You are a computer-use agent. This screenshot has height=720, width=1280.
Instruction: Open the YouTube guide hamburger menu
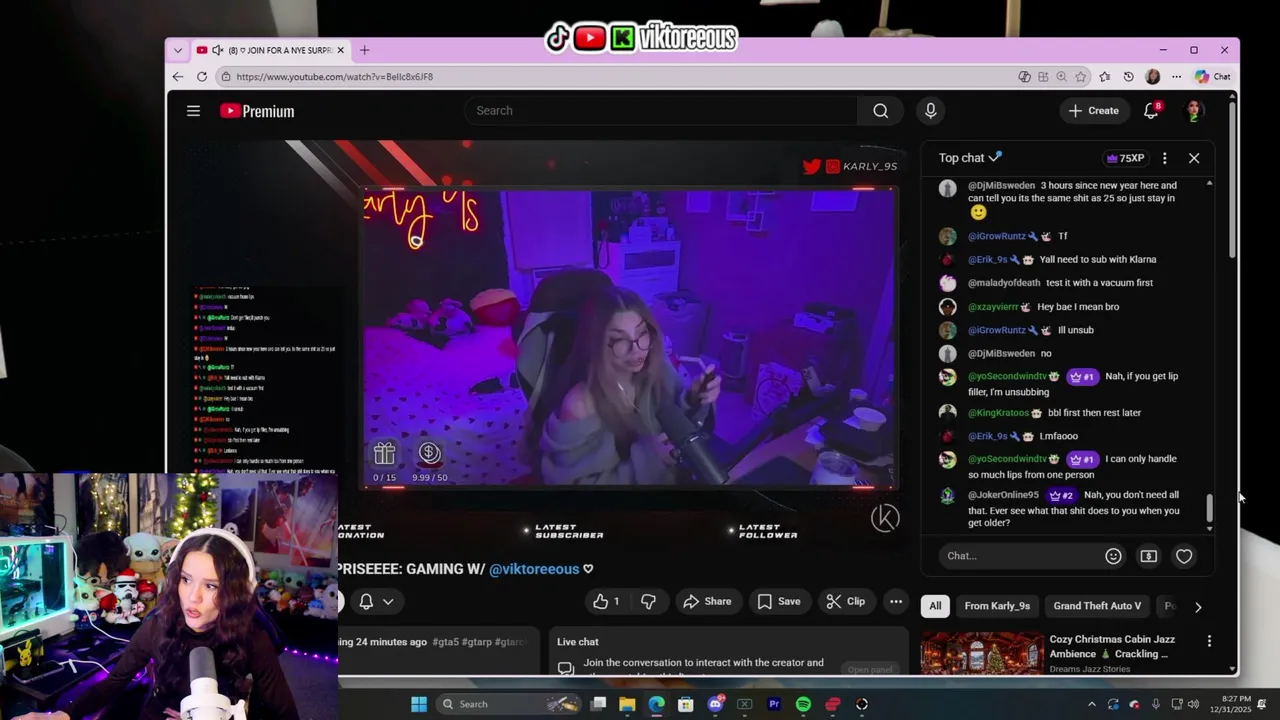point(193,111)
